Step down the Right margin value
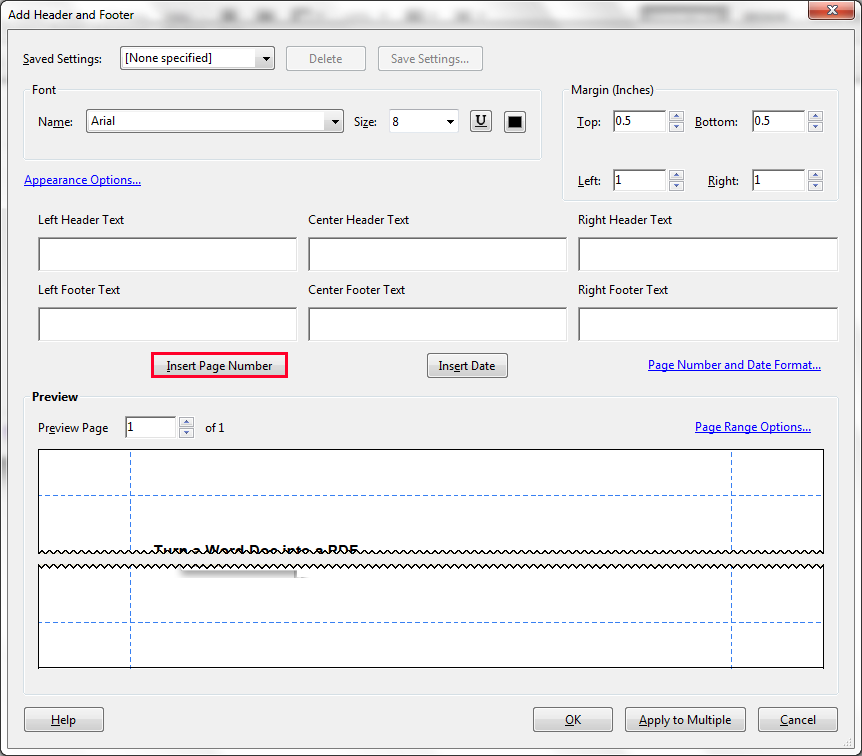The image size is (862, 756). (x=816, y=184)
